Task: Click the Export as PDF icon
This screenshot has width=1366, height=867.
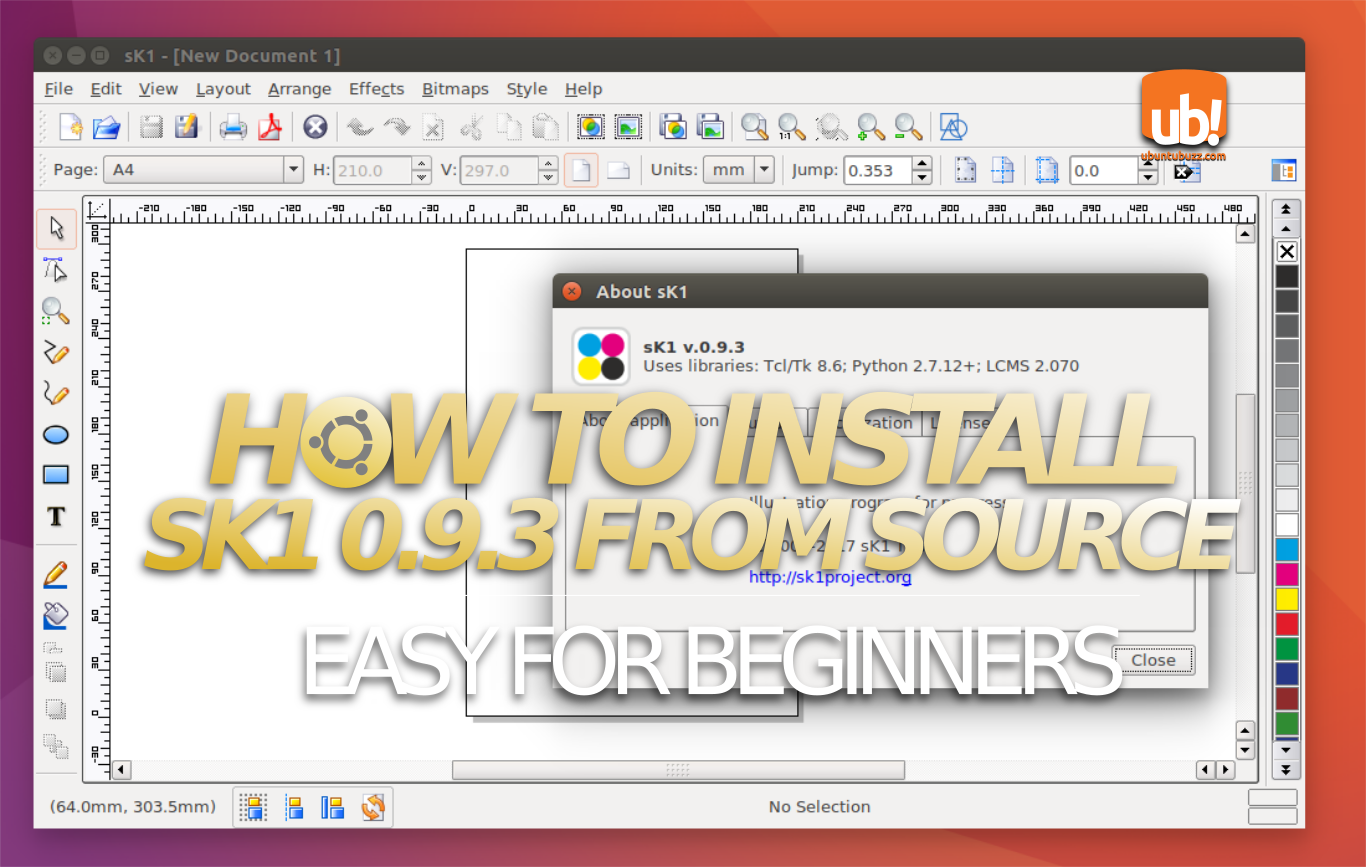Action: (x=272, y=127)
